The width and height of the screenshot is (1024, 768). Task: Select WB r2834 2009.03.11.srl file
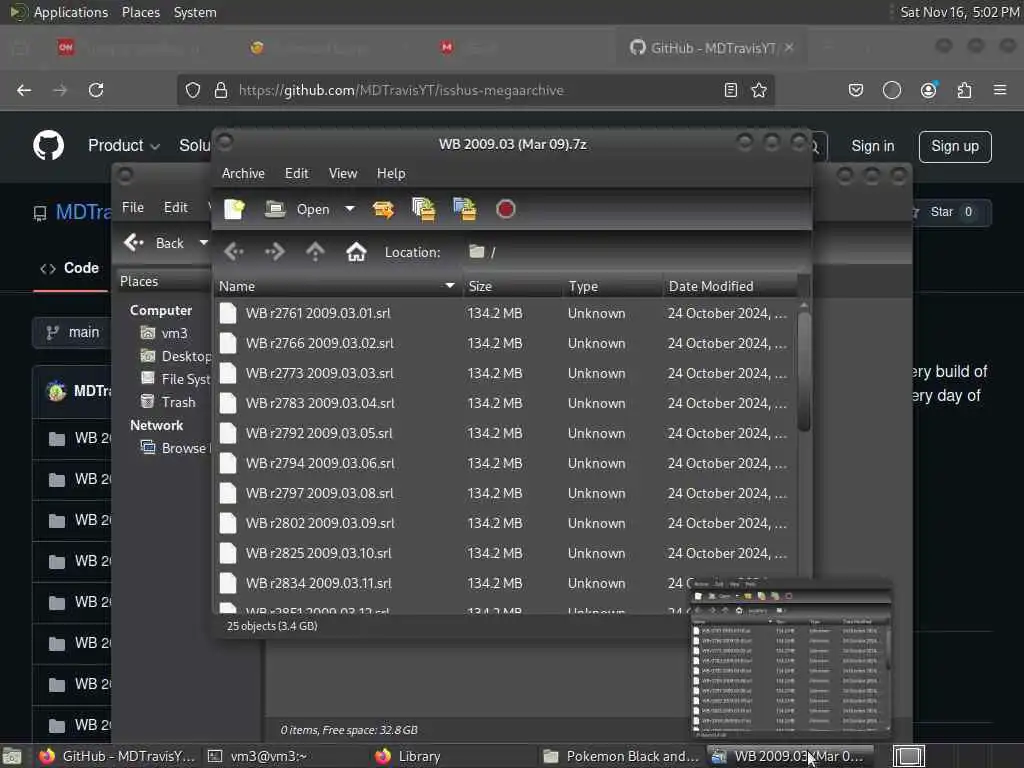tap(505, 583)
